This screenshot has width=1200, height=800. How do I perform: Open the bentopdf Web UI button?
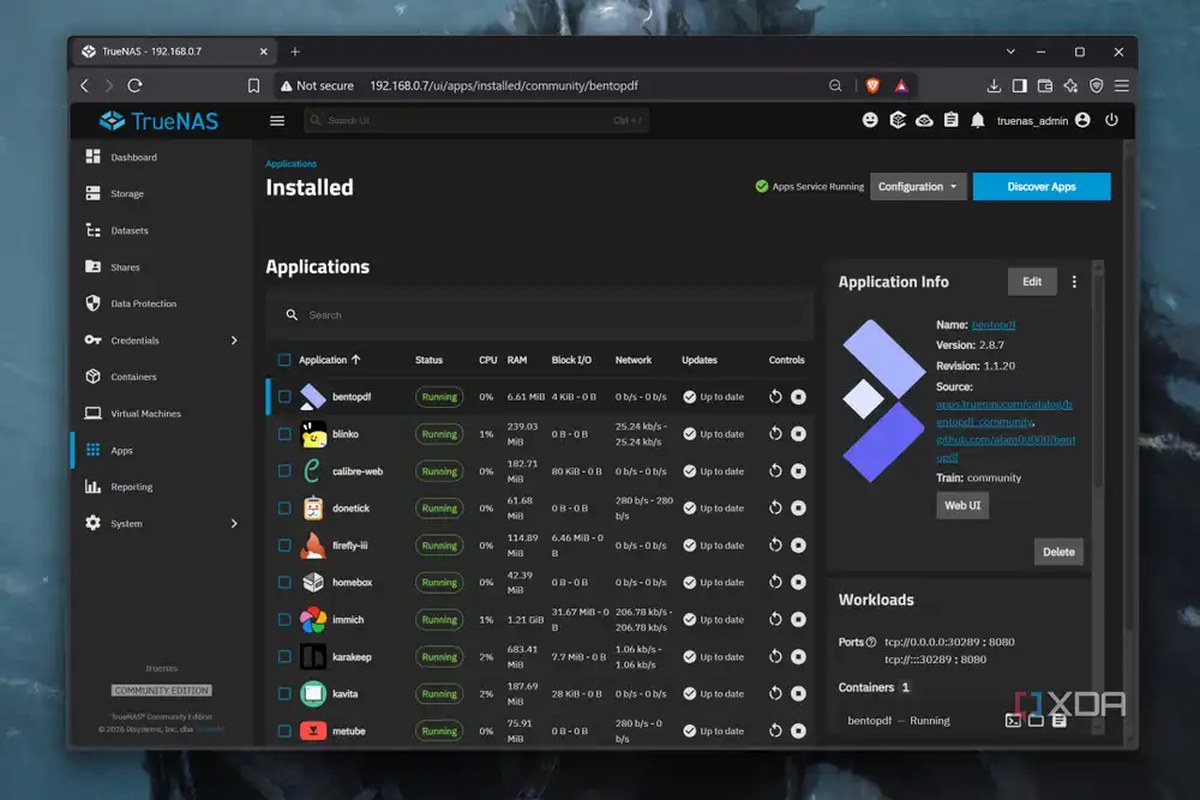click(x=962, y=505)
